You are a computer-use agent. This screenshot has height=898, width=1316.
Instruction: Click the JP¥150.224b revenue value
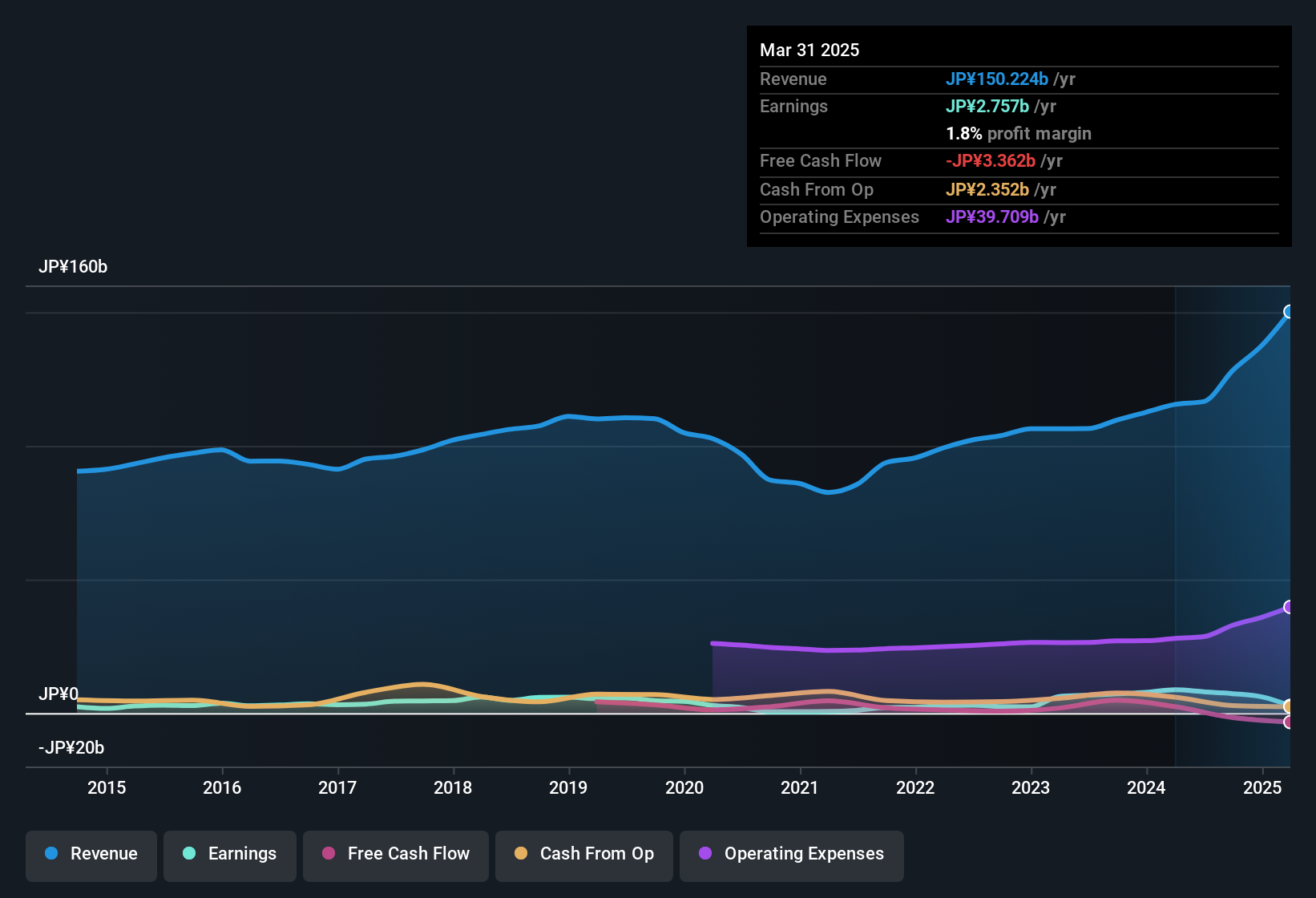[x=997, y=79]
